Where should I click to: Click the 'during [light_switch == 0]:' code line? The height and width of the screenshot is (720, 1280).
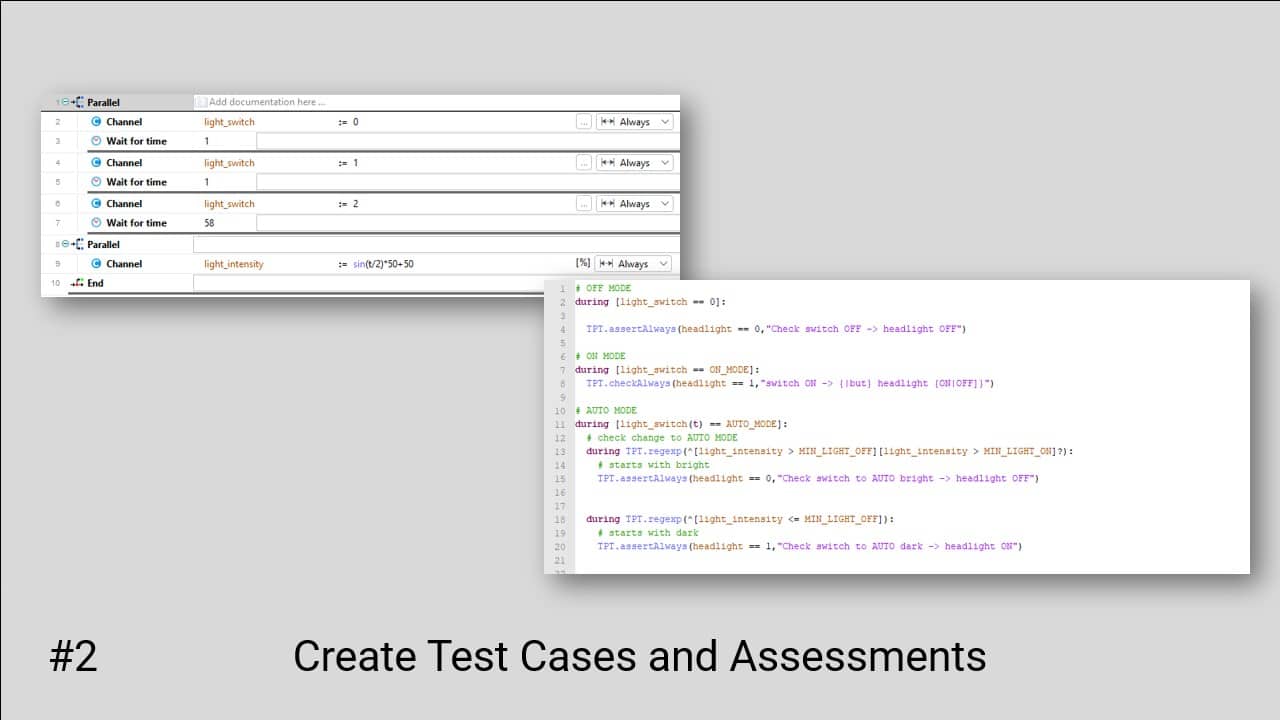point(651,302)
